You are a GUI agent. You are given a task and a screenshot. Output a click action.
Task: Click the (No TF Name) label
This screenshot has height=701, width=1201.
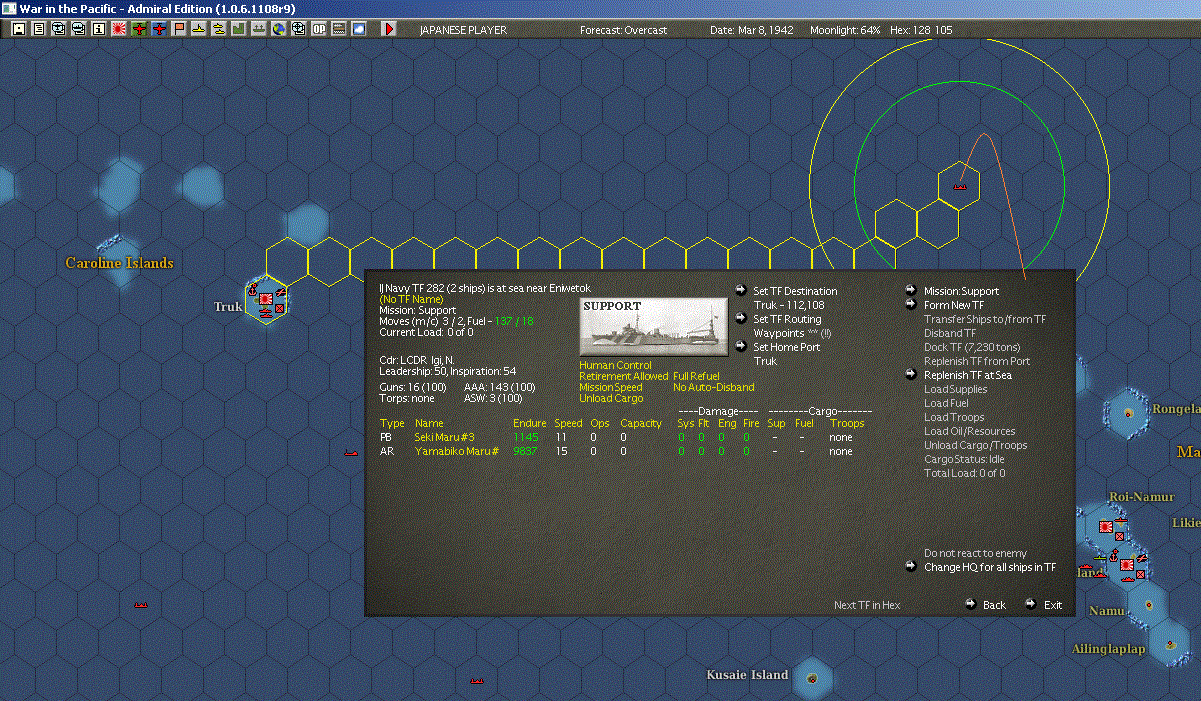(x=411, y=299)
